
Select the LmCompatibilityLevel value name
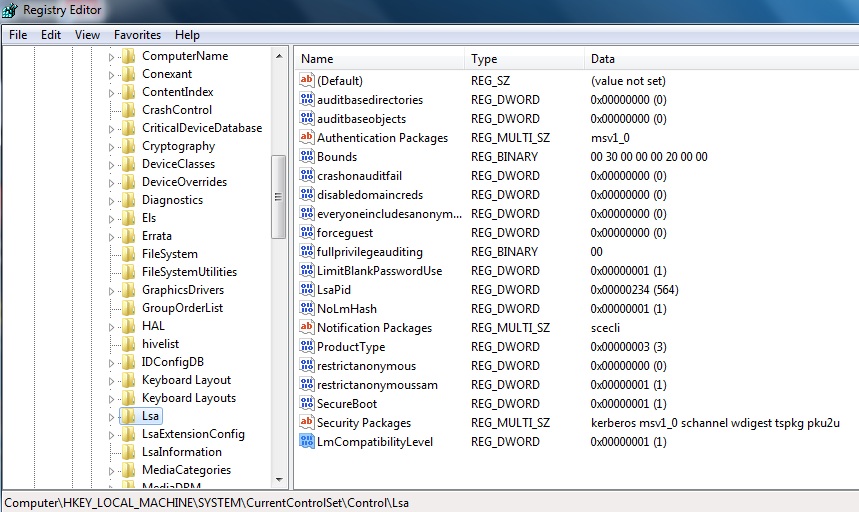pos(375,441)
